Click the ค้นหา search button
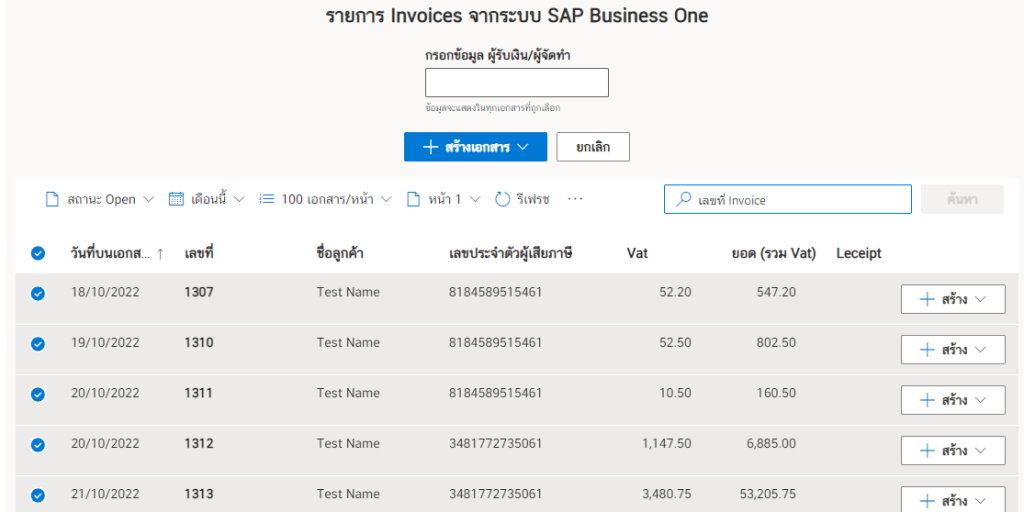Screen dimensions: 1024x512 pos(962,199)
